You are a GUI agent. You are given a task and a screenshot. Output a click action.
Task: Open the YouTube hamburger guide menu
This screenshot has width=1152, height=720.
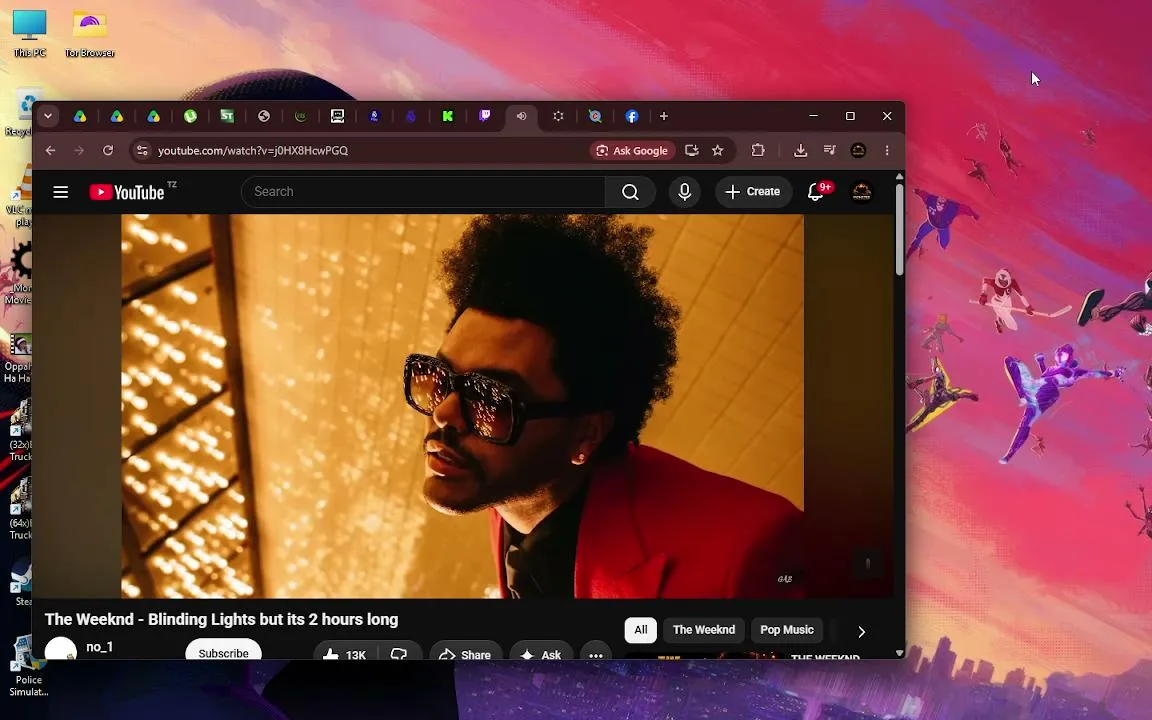61,192
